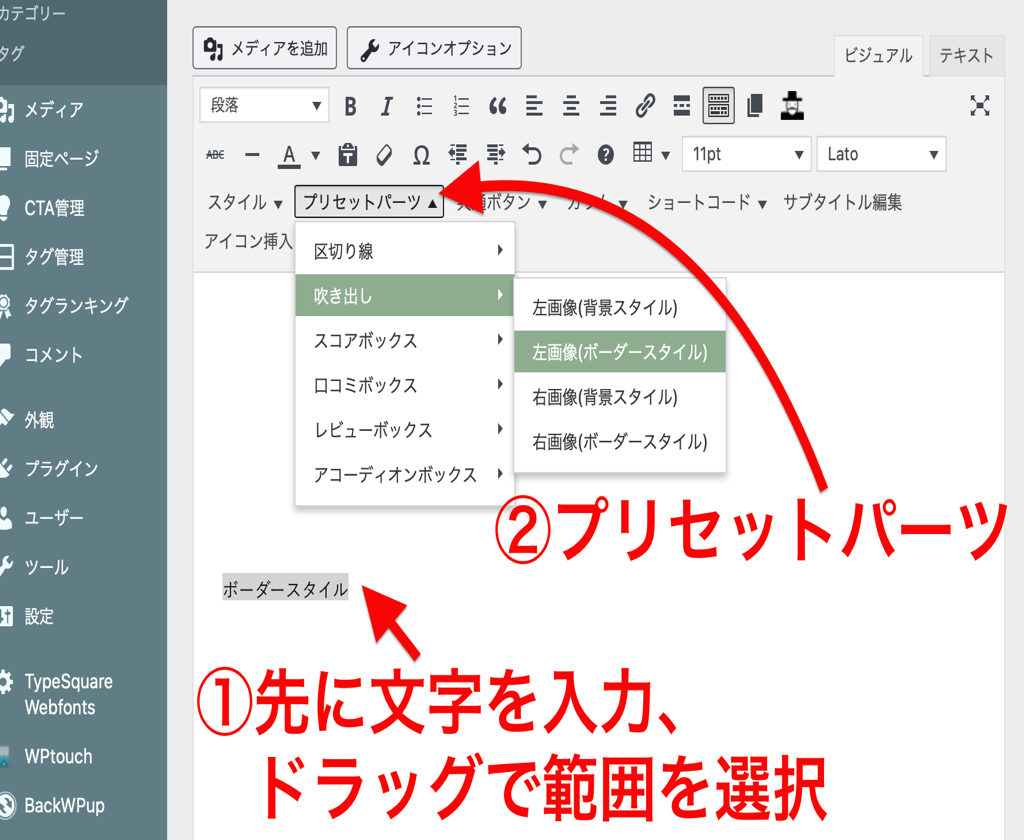
Task: Click the アイコンオプション button
Action: [x=434, y=48]
